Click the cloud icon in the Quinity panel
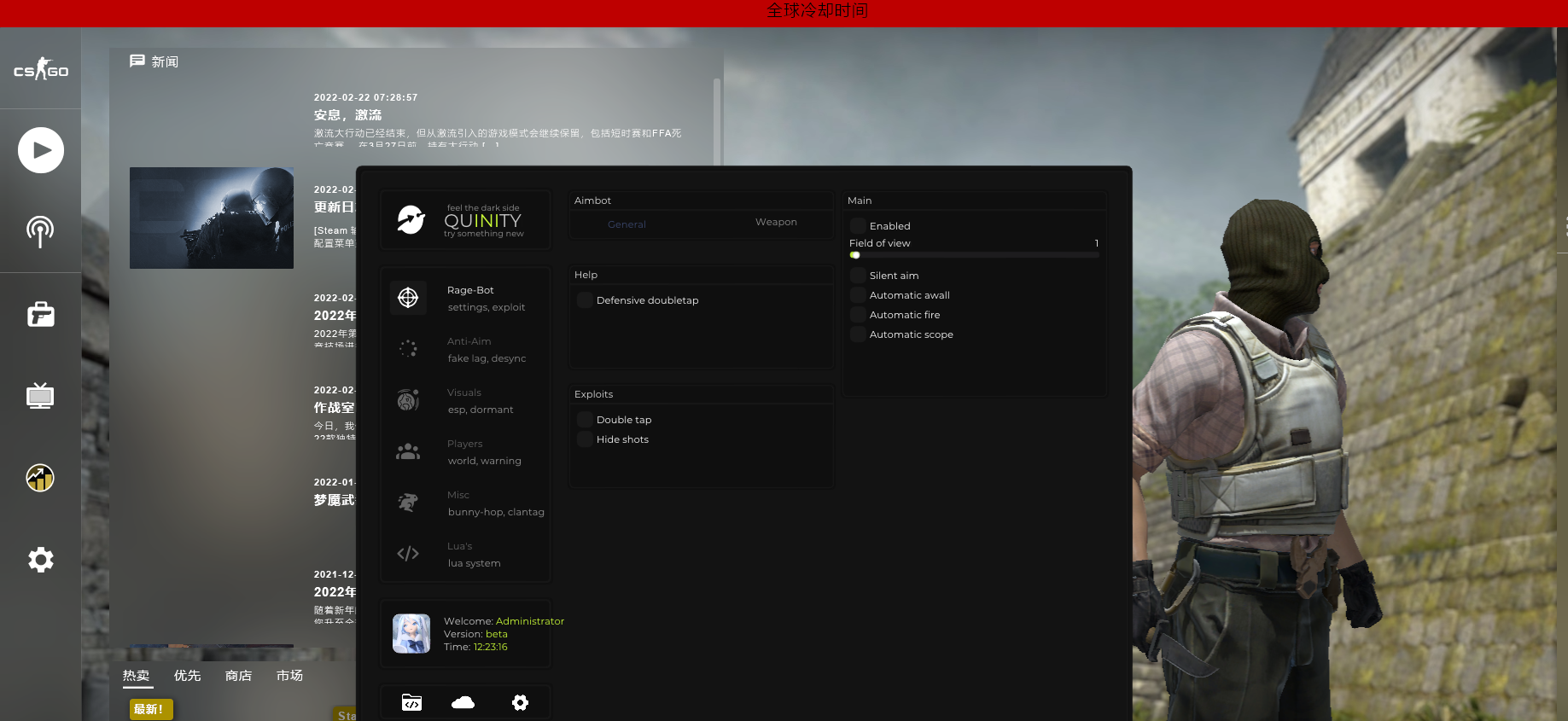 point(463,702)
